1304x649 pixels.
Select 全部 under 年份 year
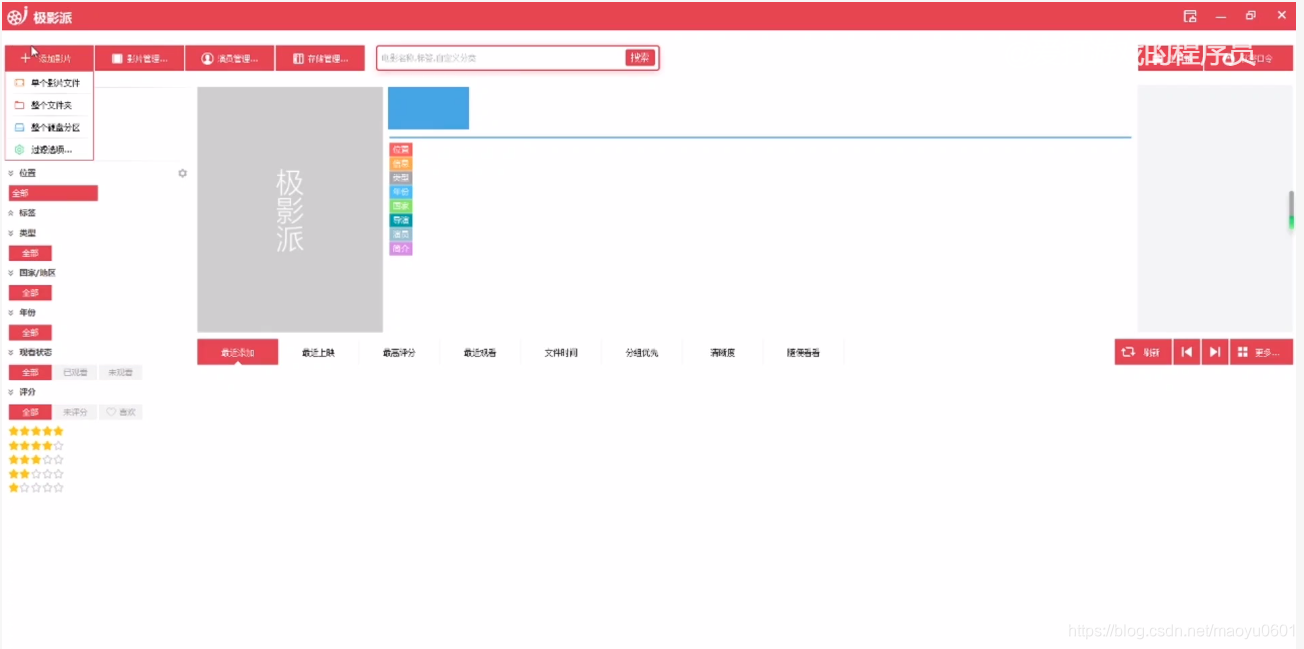tap(30, 333)
